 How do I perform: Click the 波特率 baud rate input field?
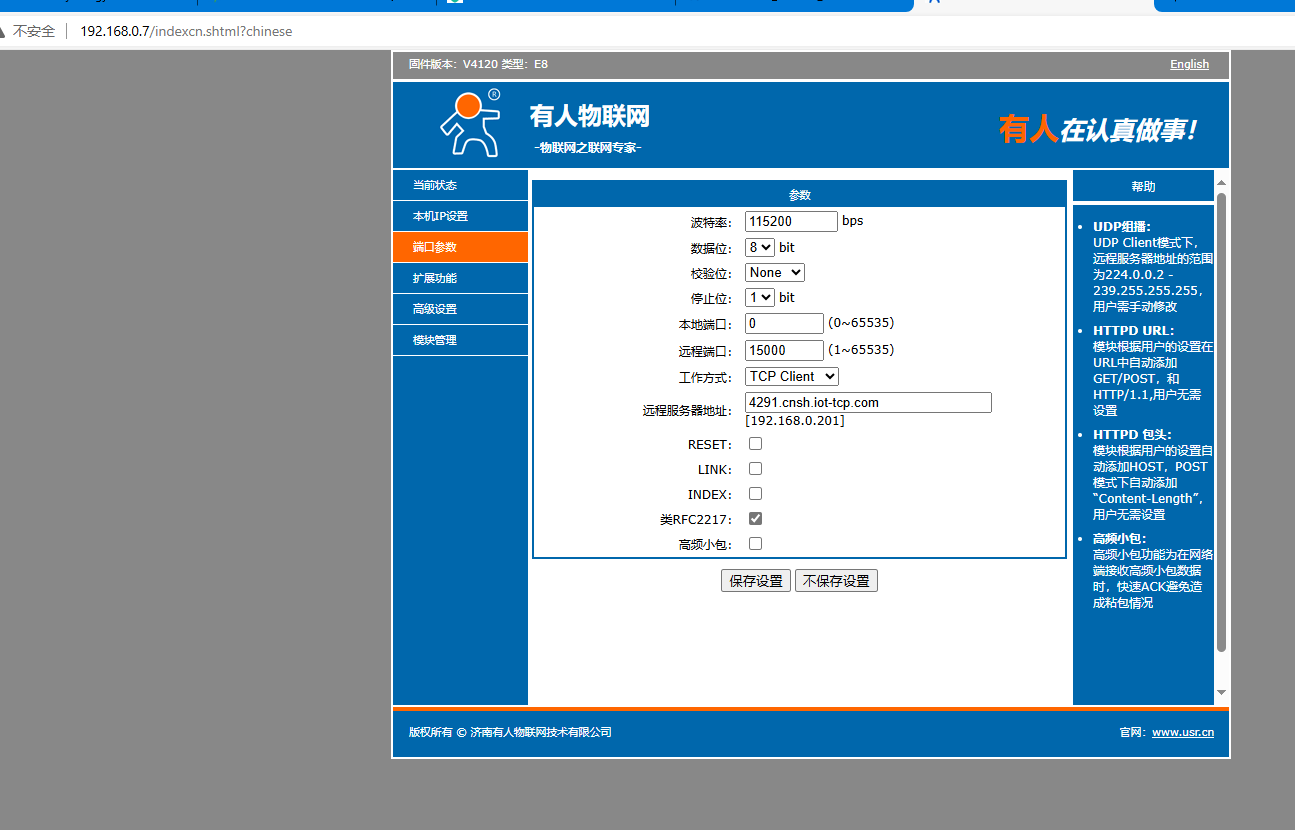[790, 221]
